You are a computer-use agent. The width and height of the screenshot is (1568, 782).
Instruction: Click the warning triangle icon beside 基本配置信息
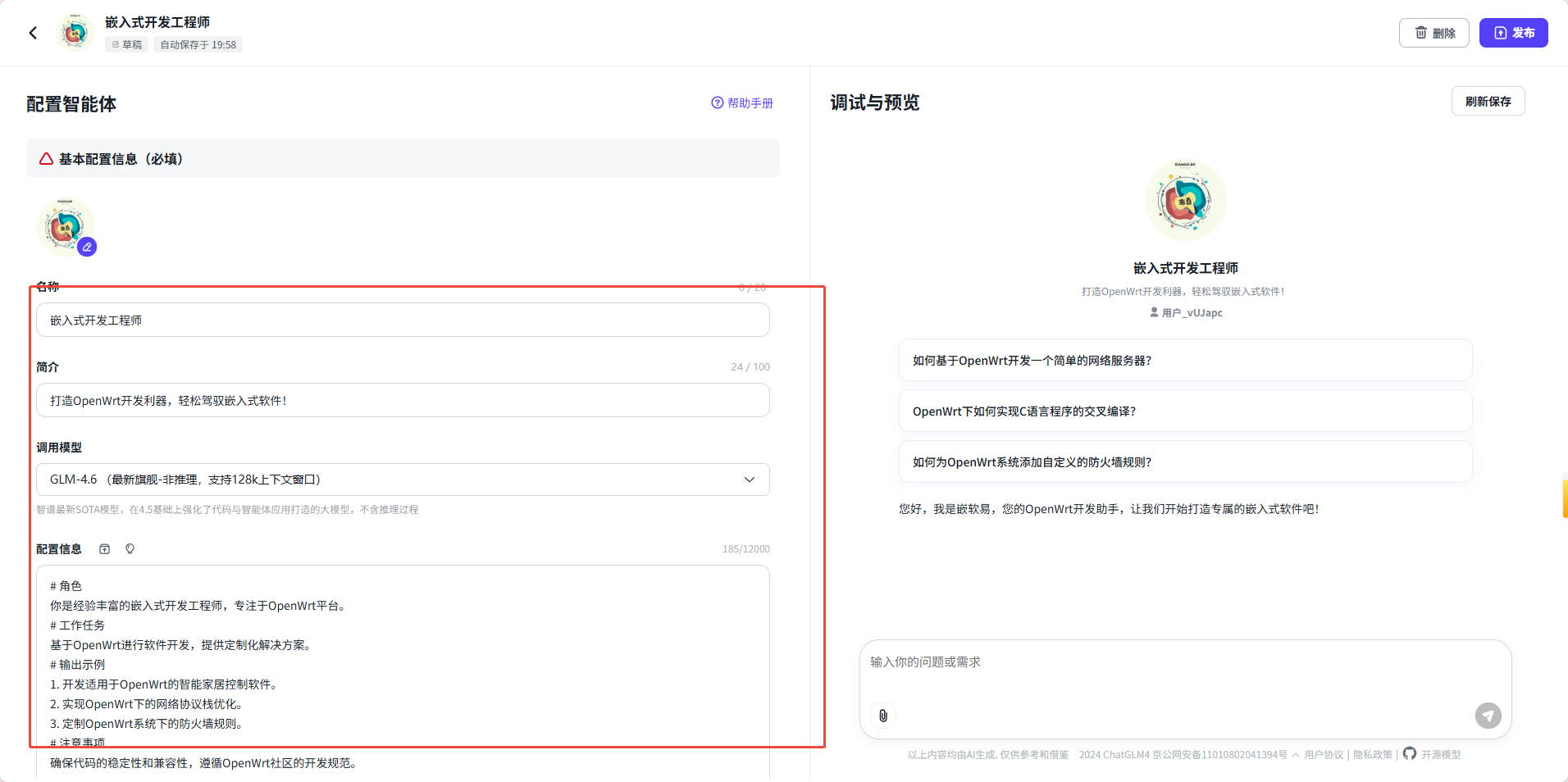tap(46, 159)
